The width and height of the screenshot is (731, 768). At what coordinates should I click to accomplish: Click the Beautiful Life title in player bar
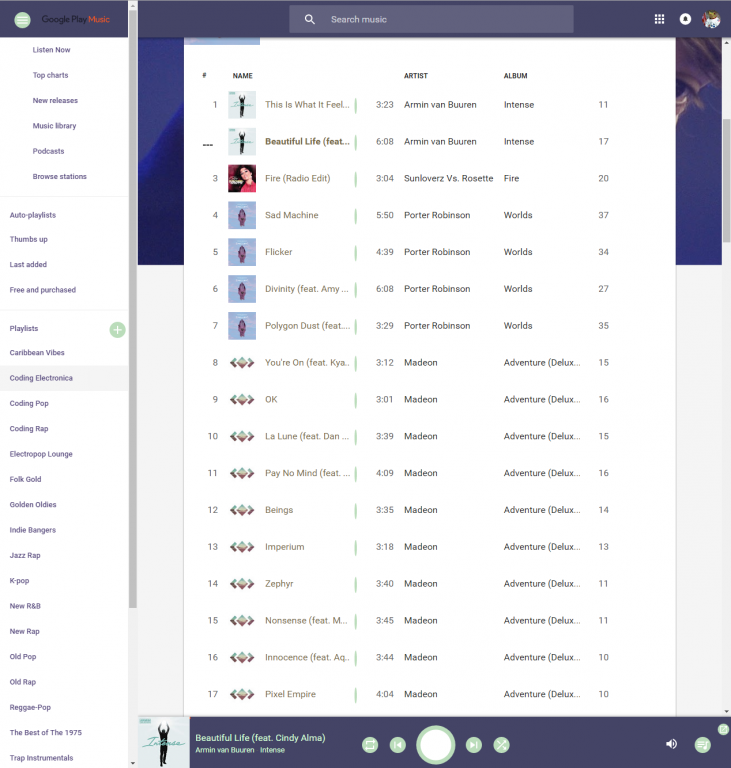(260, 738)
